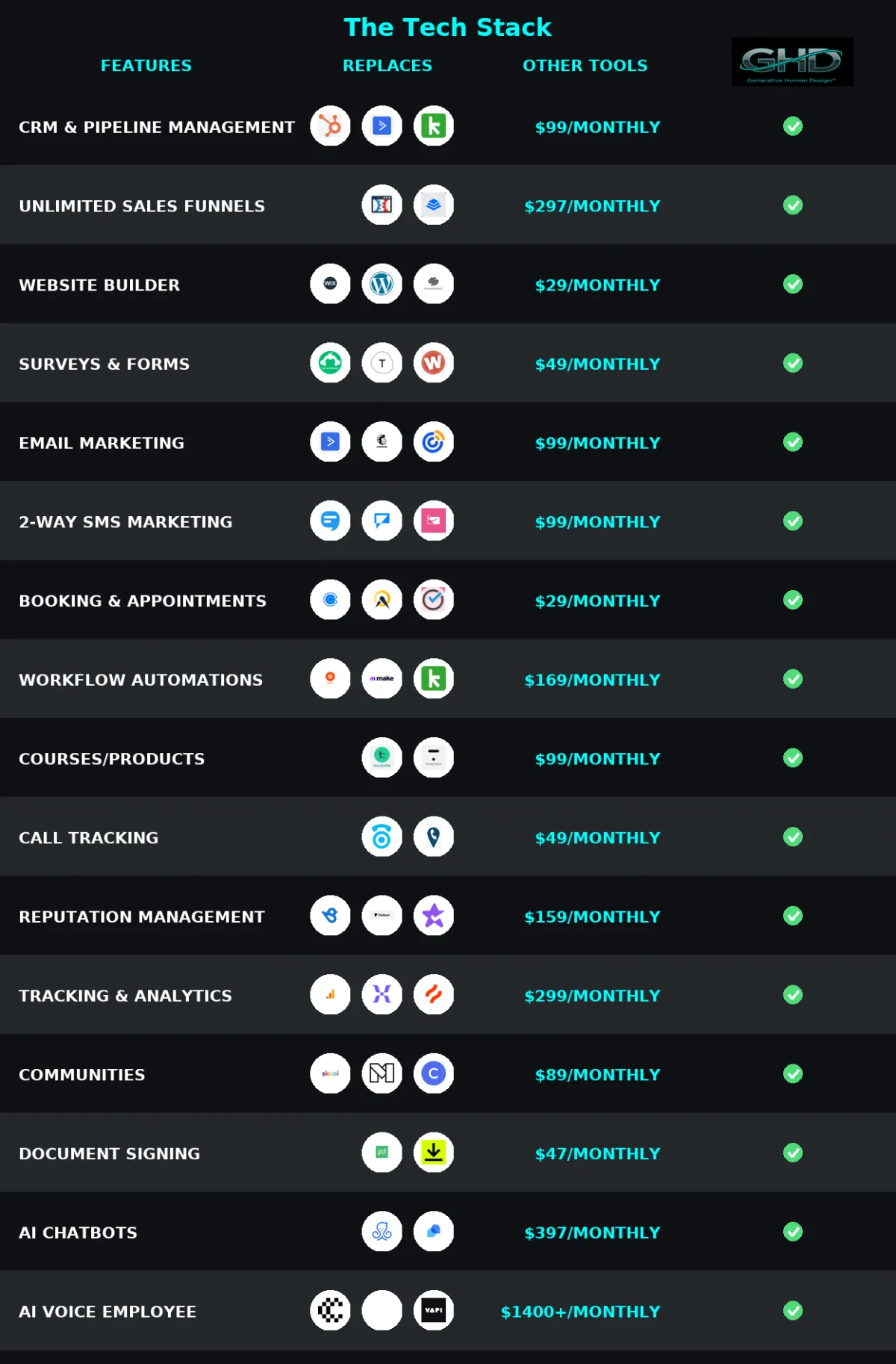
Task: Click the Calendly icon in Booking & Appointments row
Action: point(330,600)
